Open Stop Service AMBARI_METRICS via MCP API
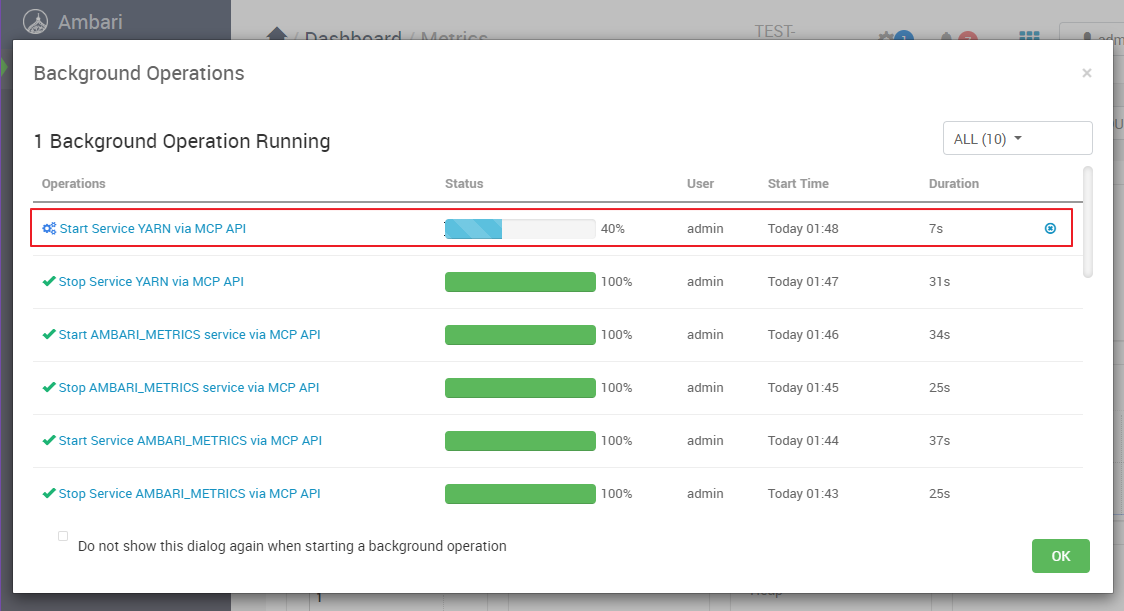1124x611 pixels. tap(189, 494)
